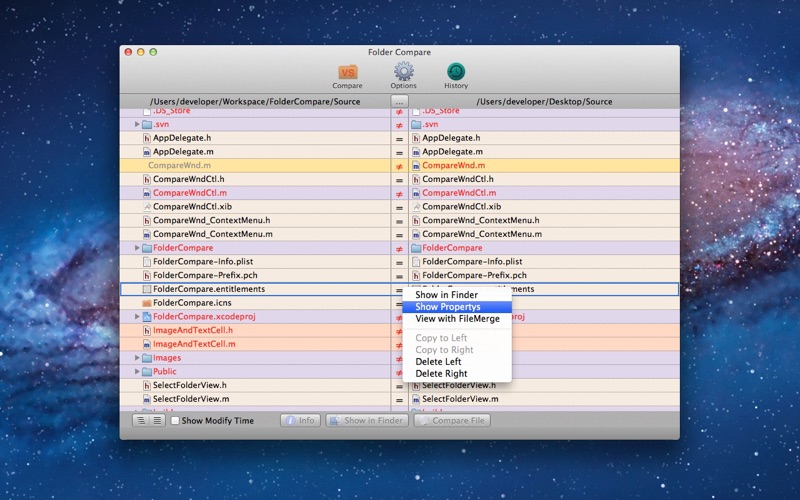Select left FolderCompare.entitlements row
The image size is (800, 500).
(255, 289)
